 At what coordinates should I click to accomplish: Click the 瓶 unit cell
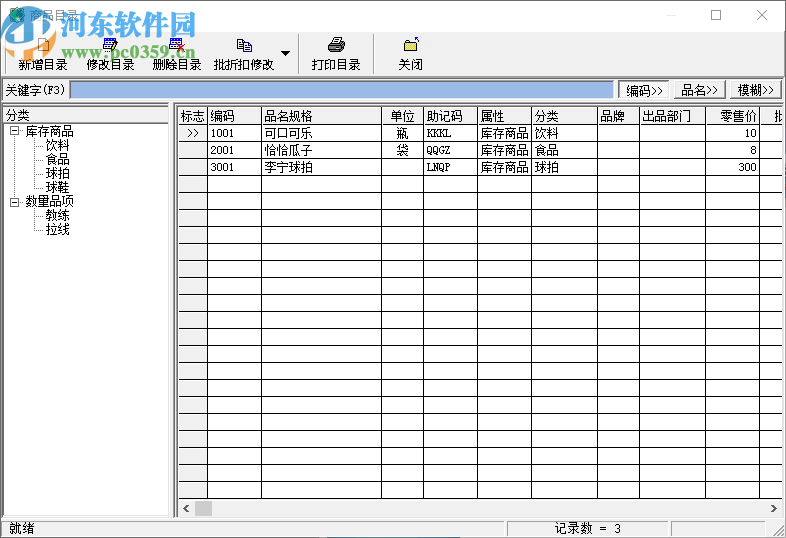[403, 133]
